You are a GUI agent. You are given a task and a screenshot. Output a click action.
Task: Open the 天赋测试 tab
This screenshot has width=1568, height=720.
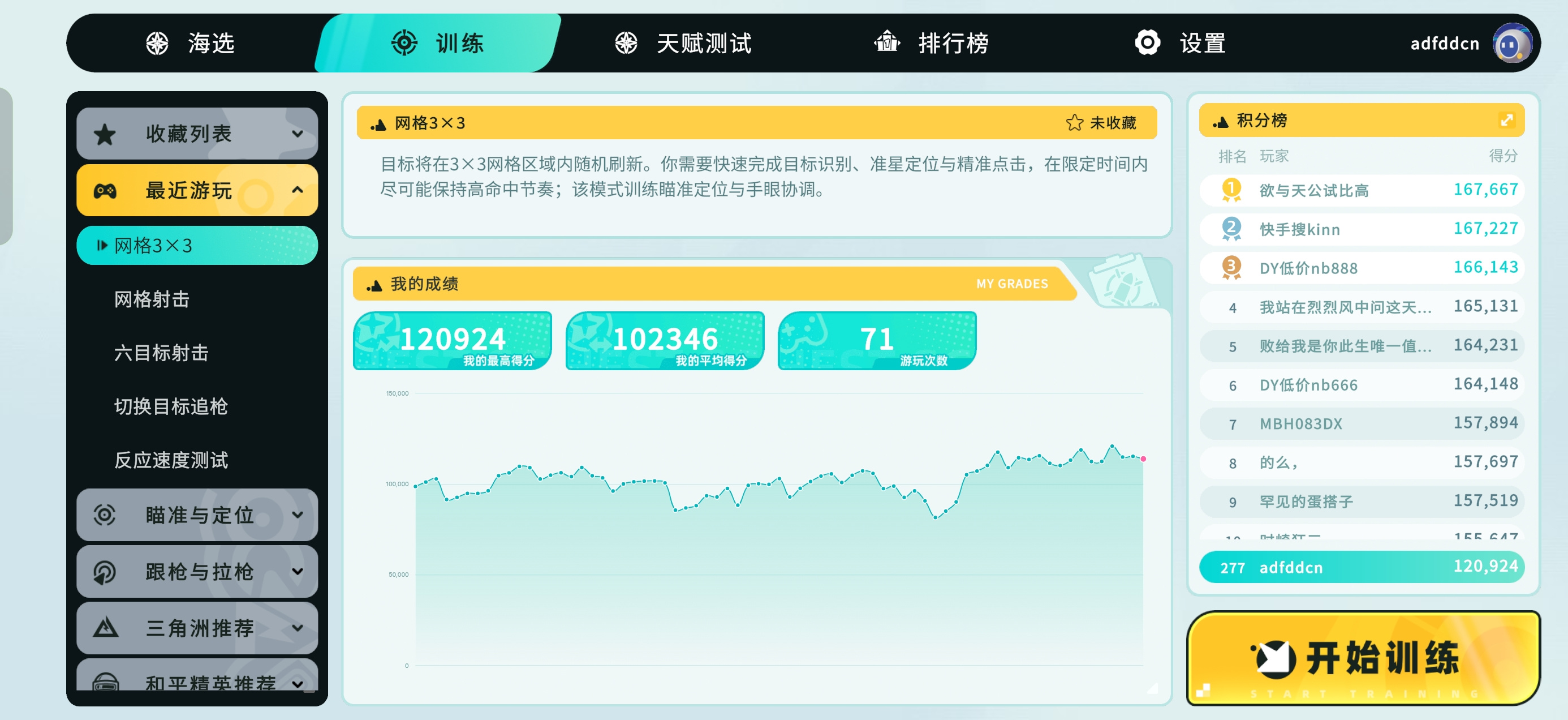pyautogui.click(x=682, y=43)
